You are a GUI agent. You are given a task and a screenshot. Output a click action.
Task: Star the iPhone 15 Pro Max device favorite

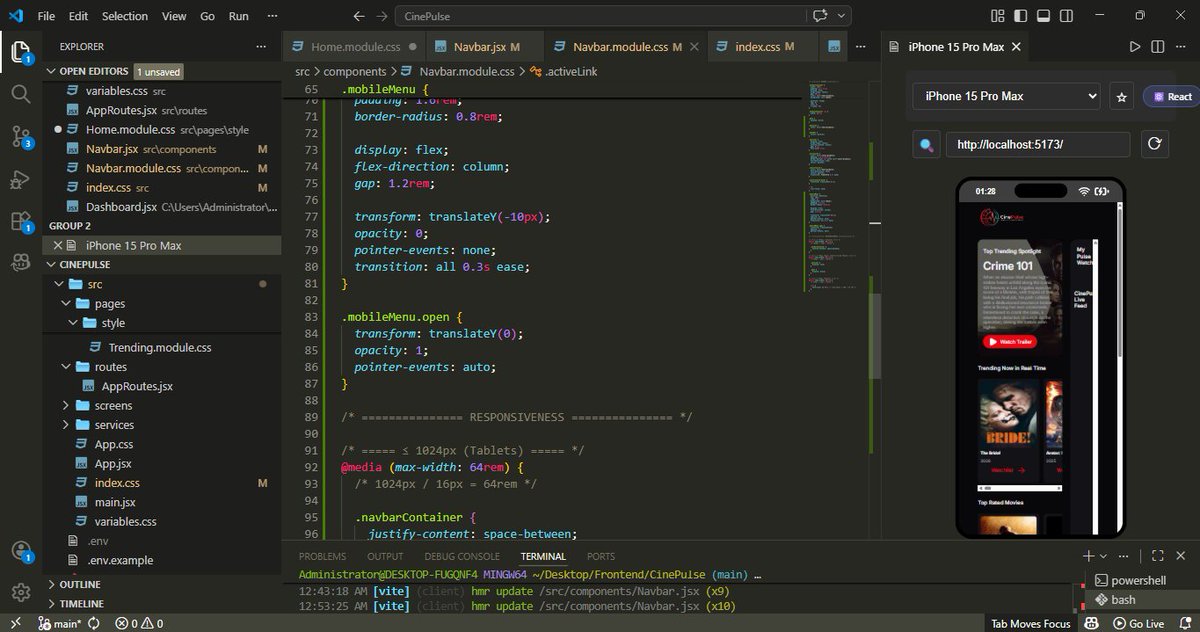coord(1121,96)
